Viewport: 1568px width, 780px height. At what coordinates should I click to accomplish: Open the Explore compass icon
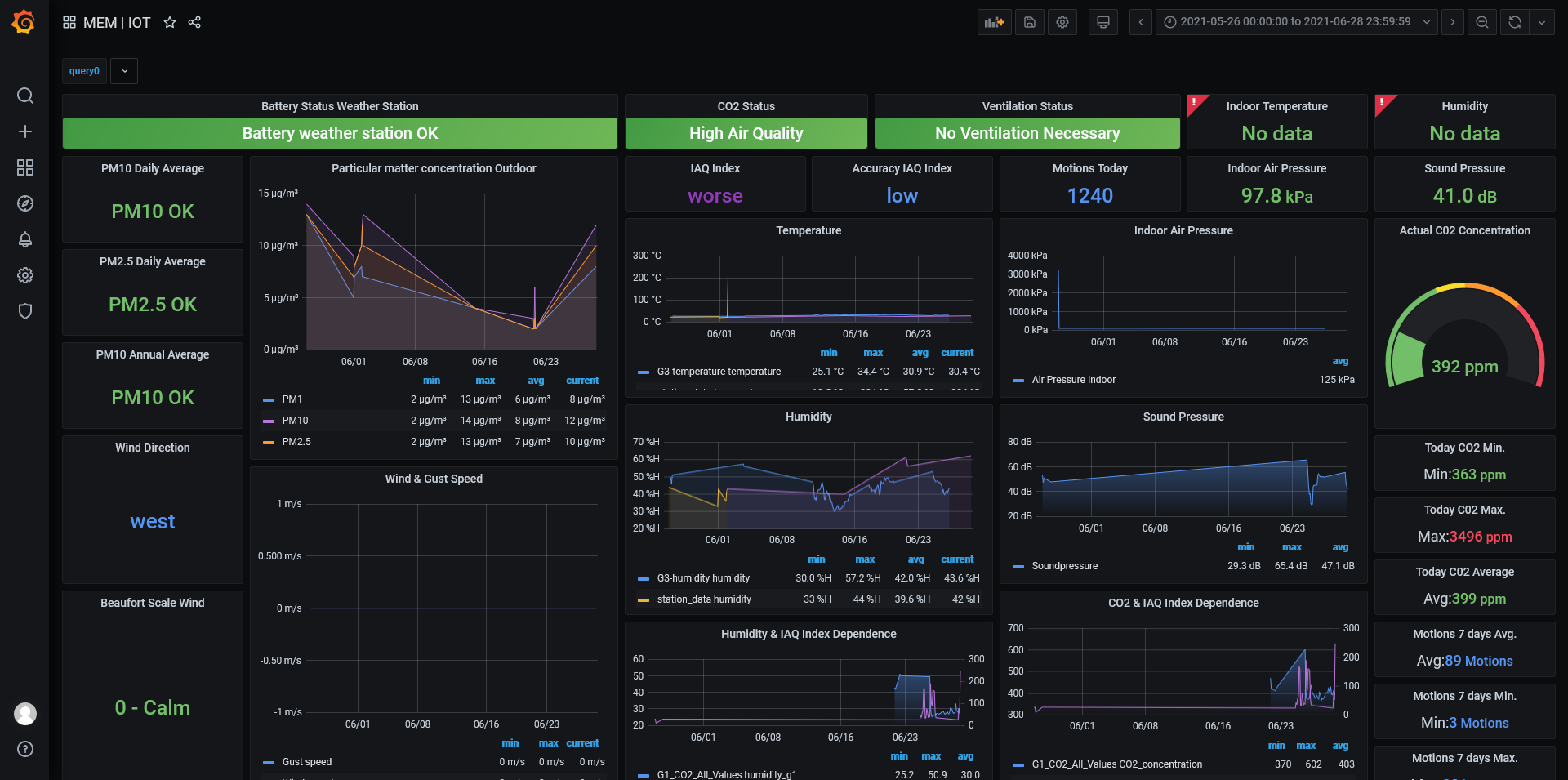coord(25,203)
